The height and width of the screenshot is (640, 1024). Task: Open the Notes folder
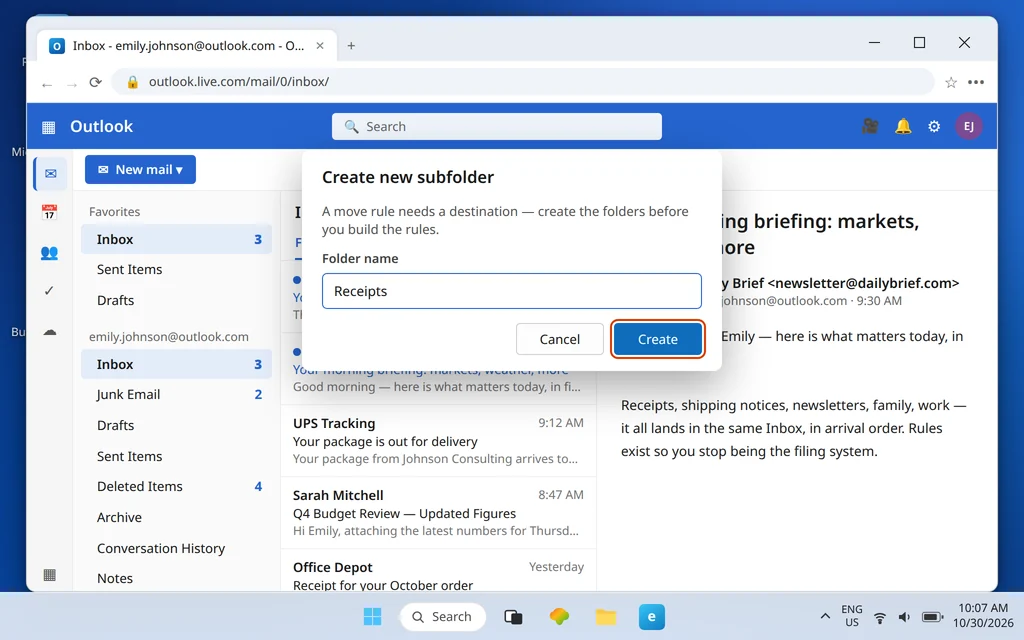point(176,579)
